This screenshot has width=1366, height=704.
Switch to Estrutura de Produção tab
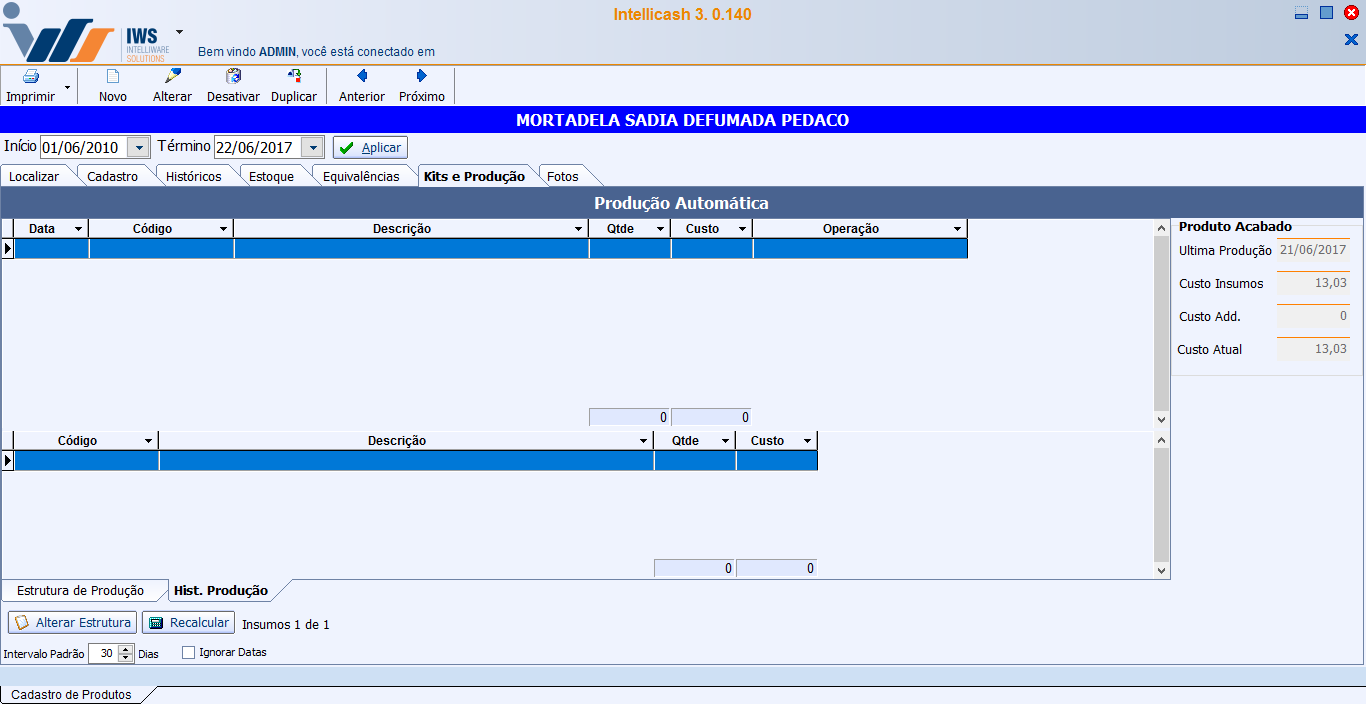(x=80, y=590)
